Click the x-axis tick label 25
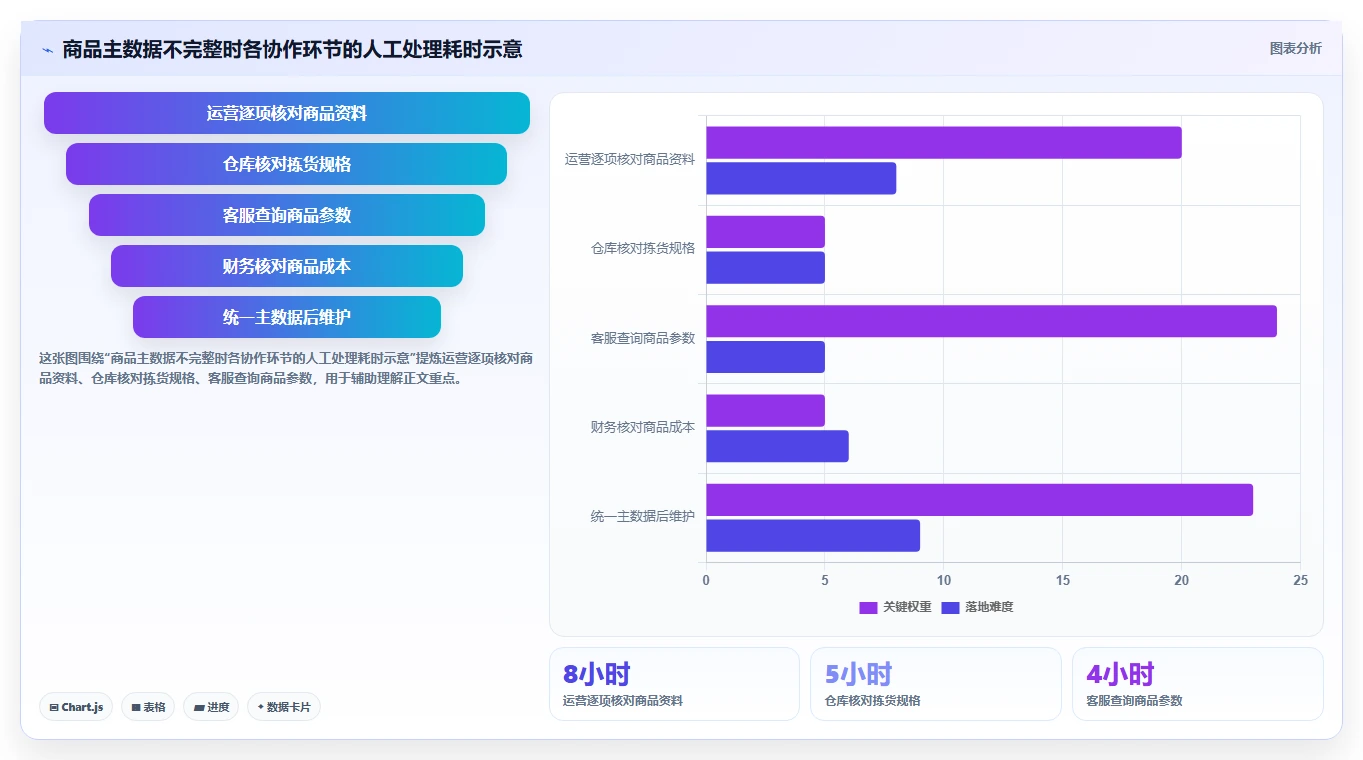 (x=1300, y=580)
